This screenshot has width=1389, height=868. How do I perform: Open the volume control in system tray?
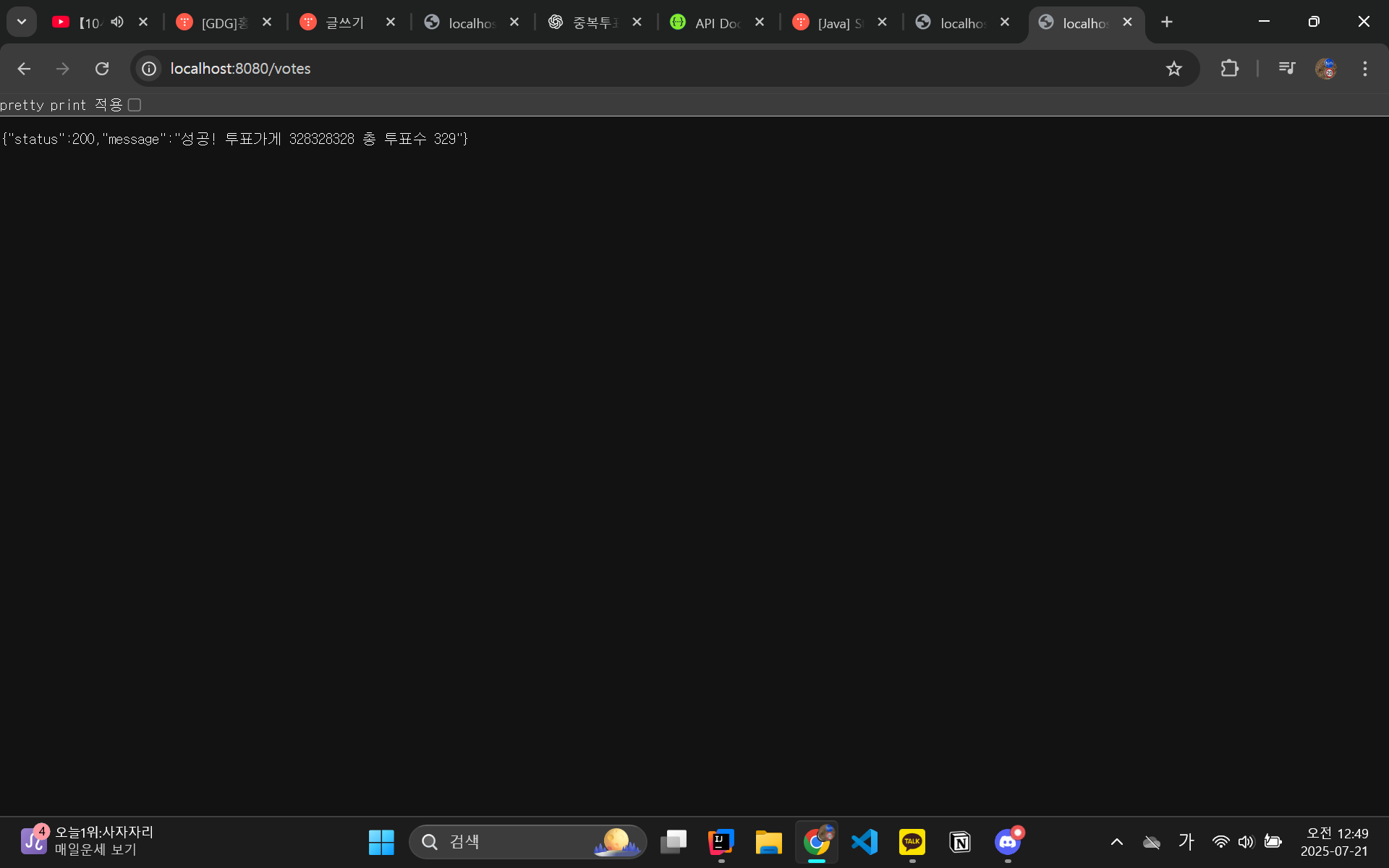1245,842
